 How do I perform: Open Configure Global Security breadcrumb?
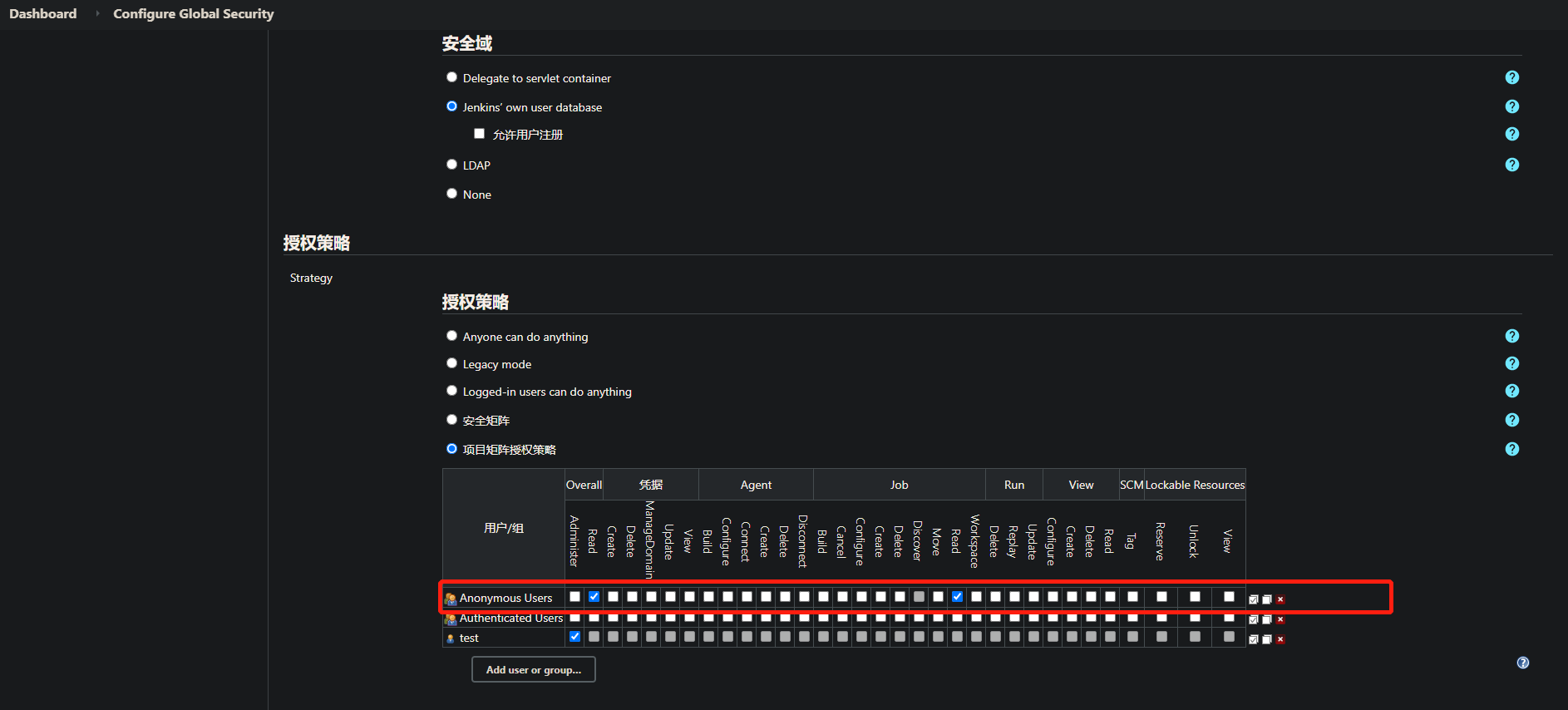tap(194, 14)
